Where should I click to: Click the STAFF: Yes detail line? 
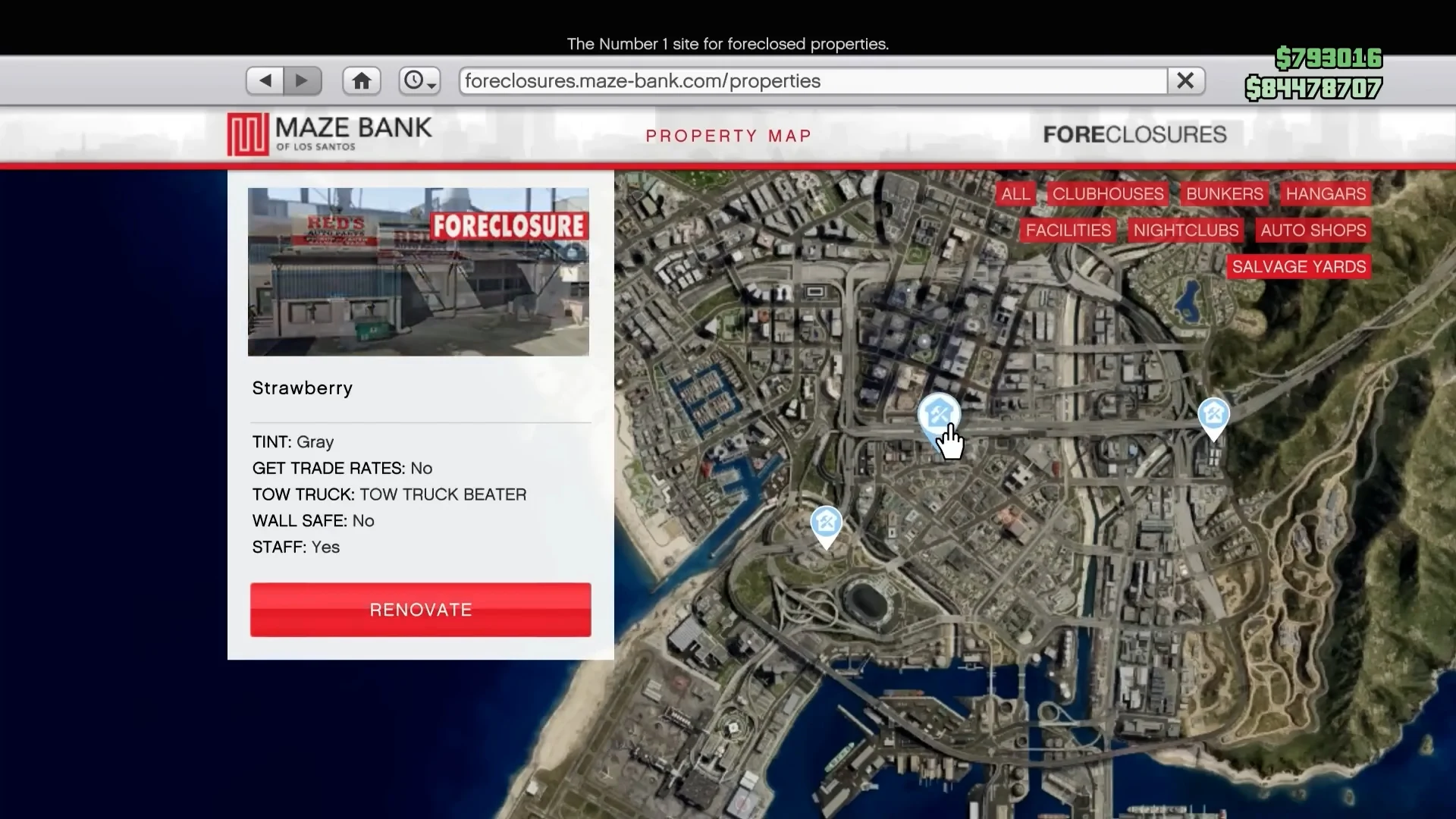(x=296, y=548)
